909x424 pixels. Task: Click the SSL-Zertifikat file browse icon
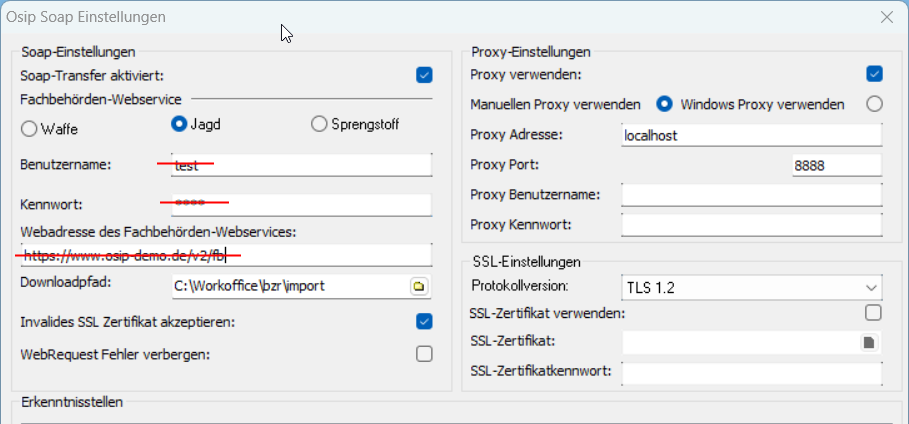point(870,343)
